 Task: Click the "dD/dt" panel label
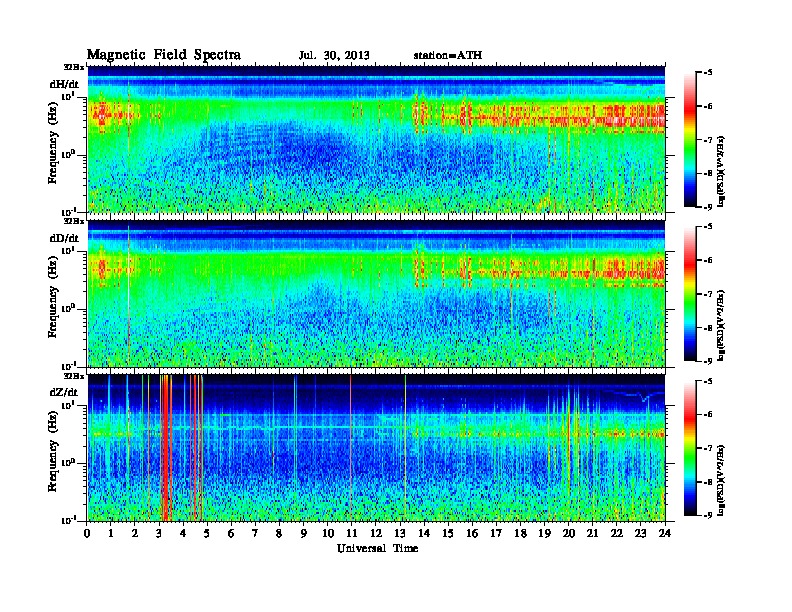coord(64,238)
